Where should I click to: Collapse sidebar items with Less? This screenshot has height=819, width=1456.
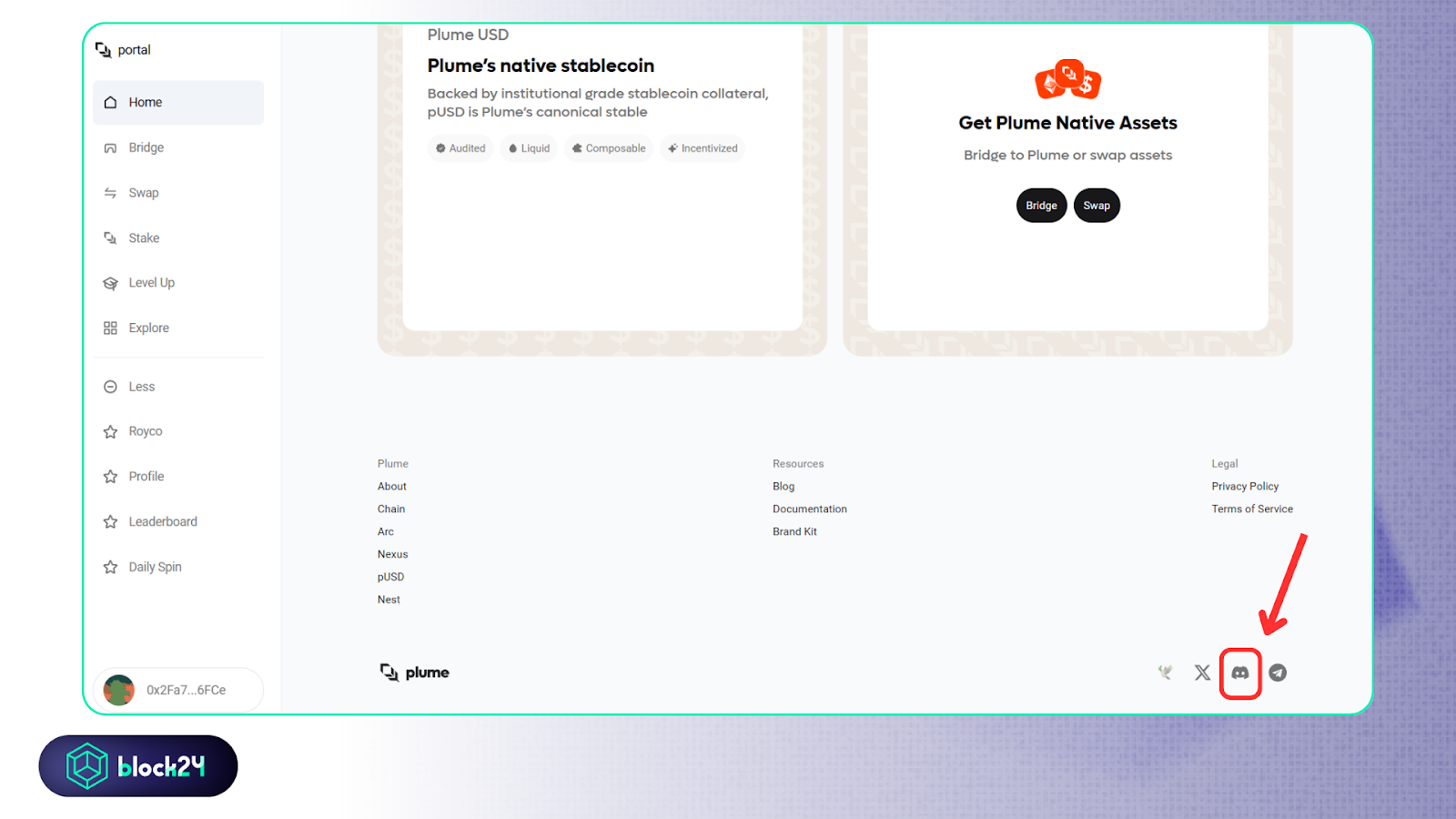pyautogui.click(x=141, y=387)
